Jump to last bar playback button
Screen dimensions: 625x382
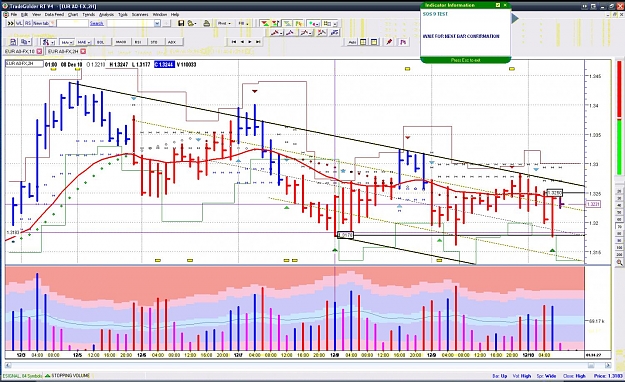pyautogui.click(x=258, y=41)
